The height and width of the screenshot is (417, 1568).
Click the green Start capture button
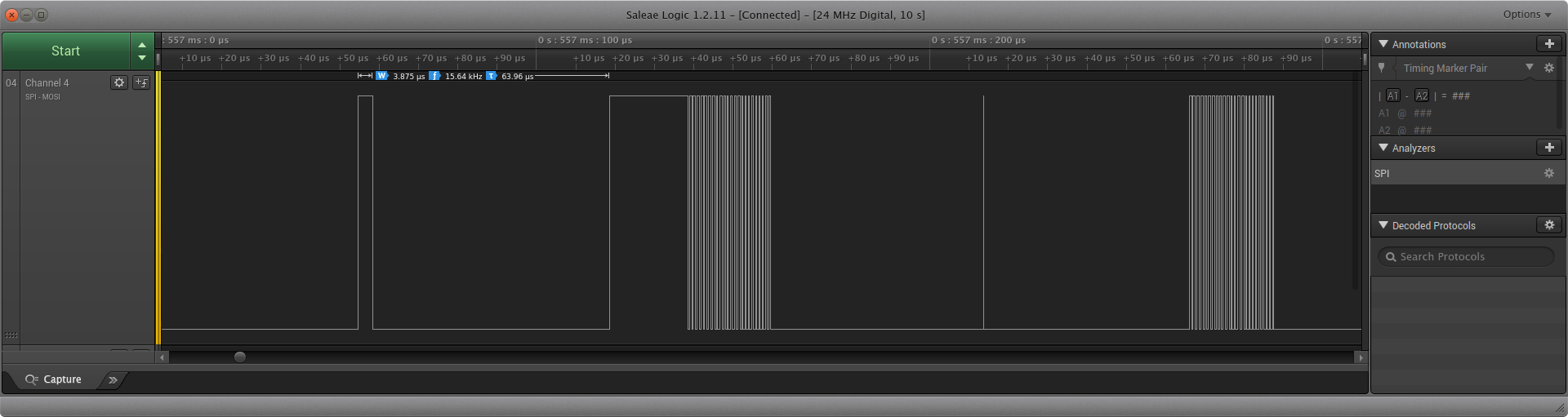(x=65, y=51)
